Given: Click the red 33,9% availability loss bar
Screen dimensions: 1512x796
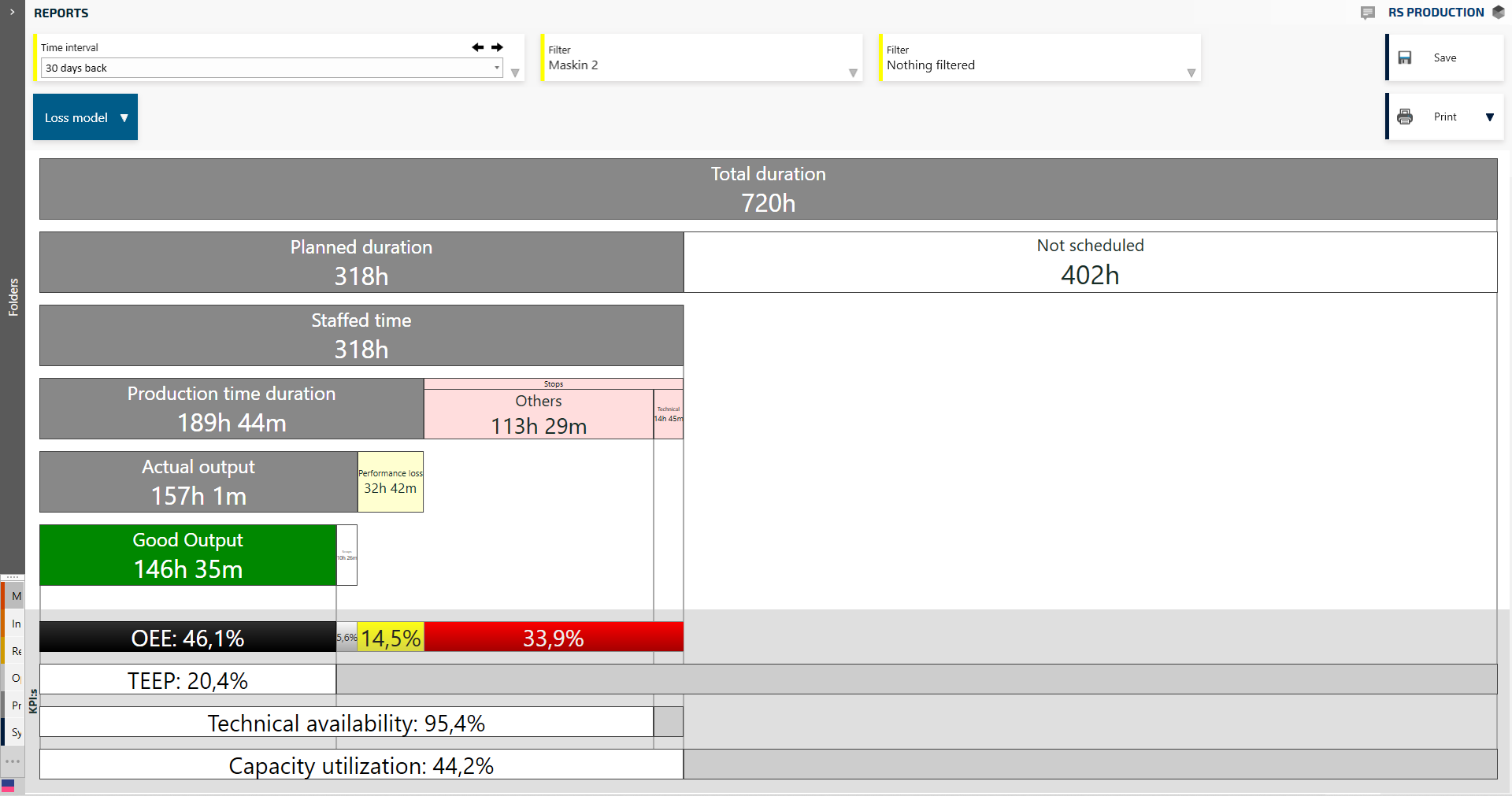Looking at the screenshot, I should [x=553, y=637].
